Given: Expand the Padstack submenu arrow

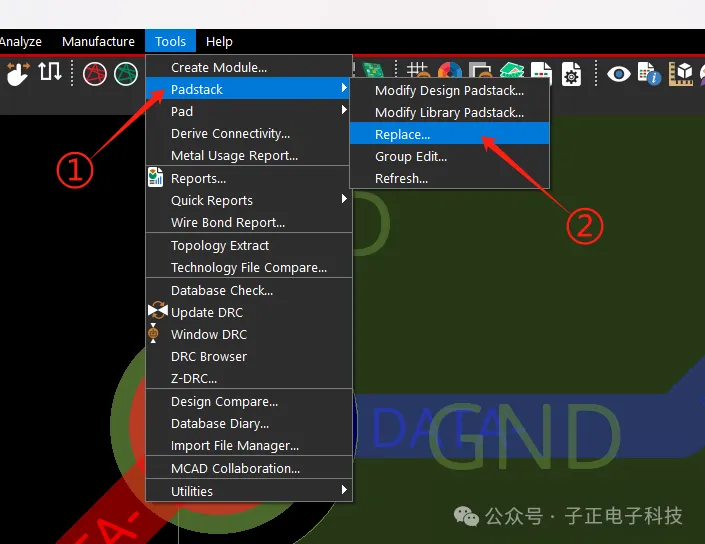Looking at the screenshot, I should 344,88.
